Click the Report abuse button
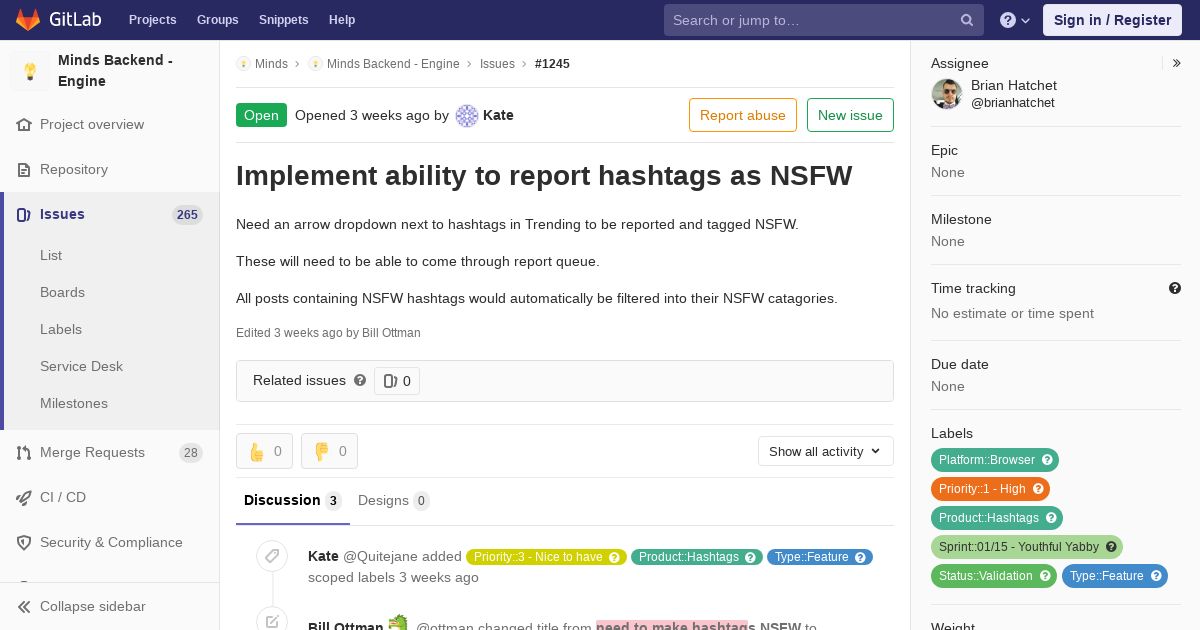This screenshot has height=630, width=1200. pos(743,115)
